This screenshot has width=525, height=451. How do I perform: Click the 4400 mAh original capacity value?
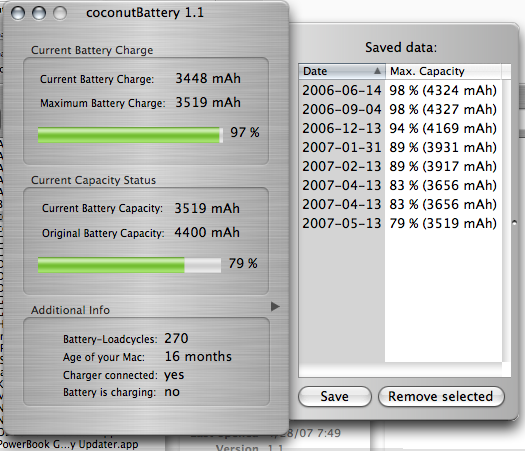coord(207,232)
